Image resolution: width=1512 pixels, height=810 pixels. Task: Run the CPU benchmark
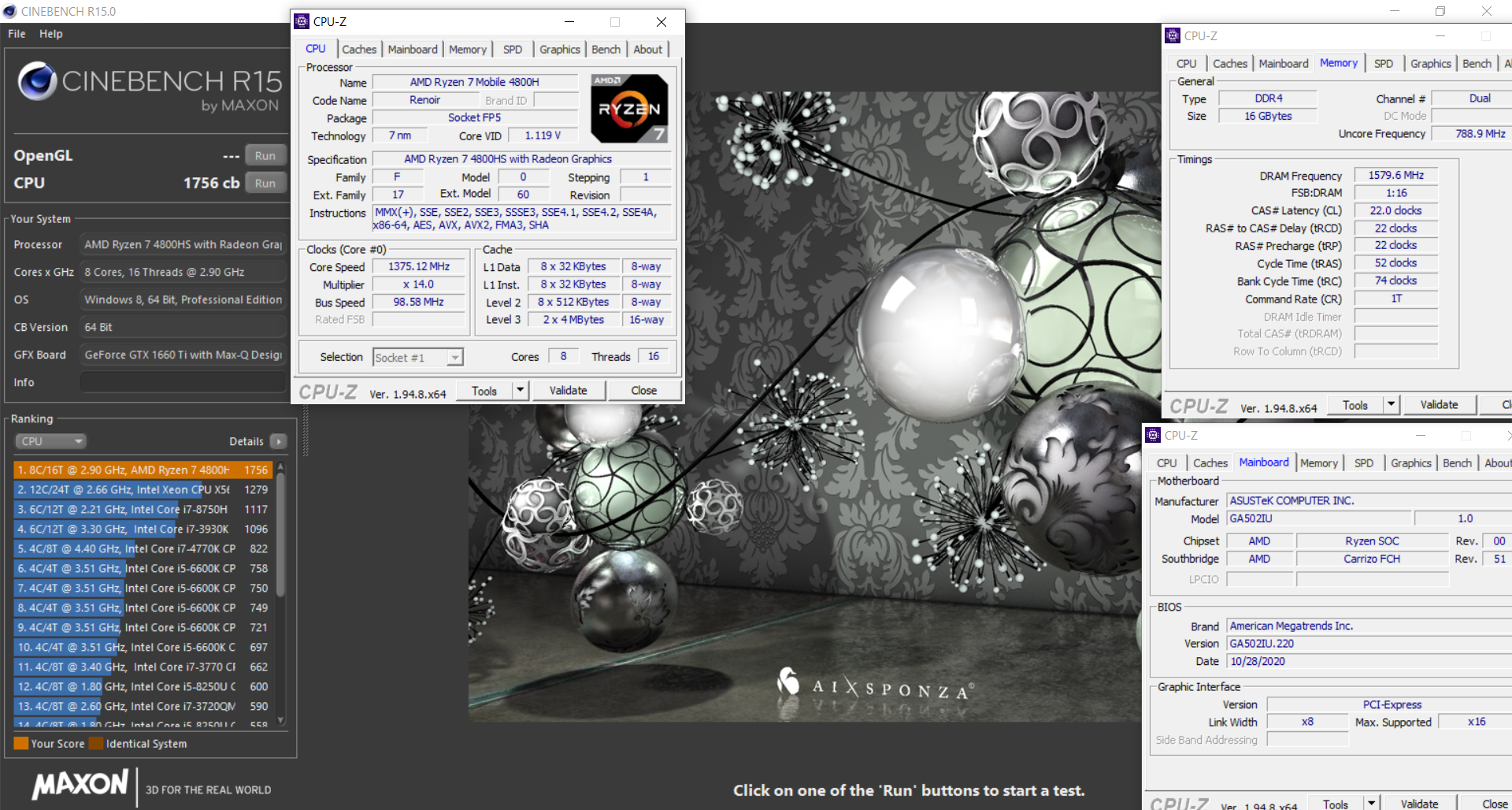click(x=265, y=183)
